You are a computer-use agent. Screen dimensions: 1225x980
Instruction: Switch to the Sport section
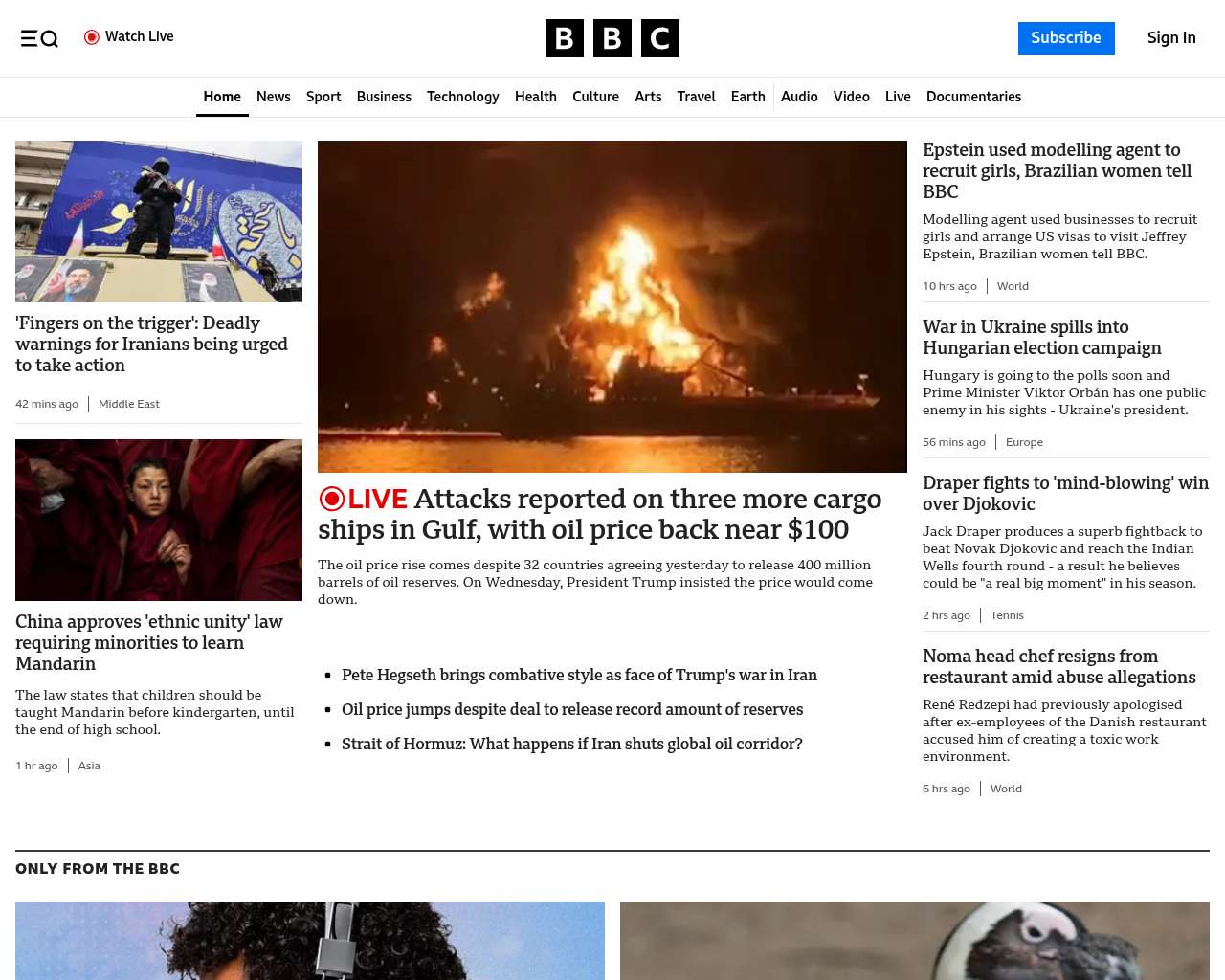click(323, 97)
